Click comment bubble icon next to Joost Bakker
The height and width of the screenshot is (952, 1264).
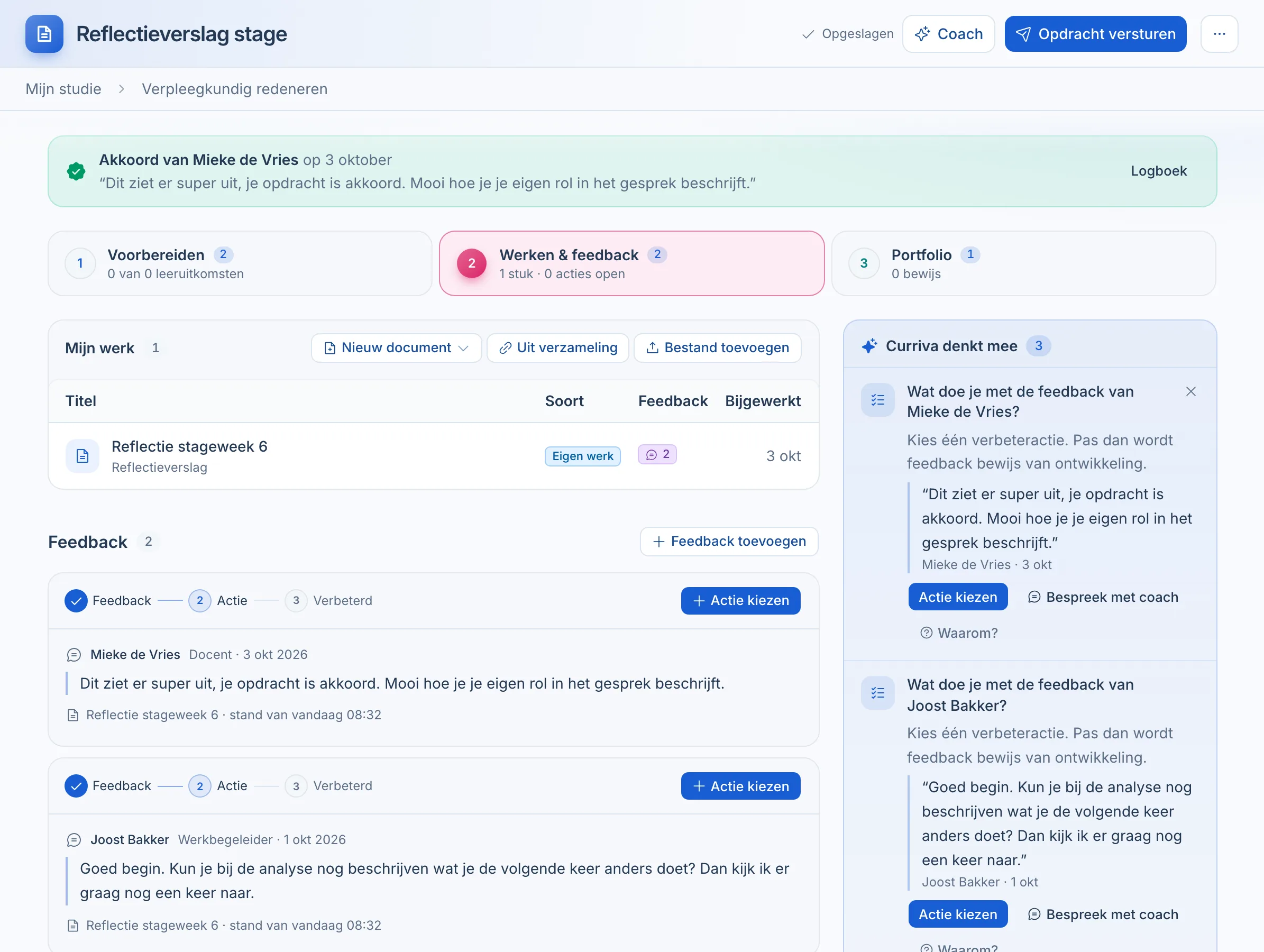[x=74, y=839]
